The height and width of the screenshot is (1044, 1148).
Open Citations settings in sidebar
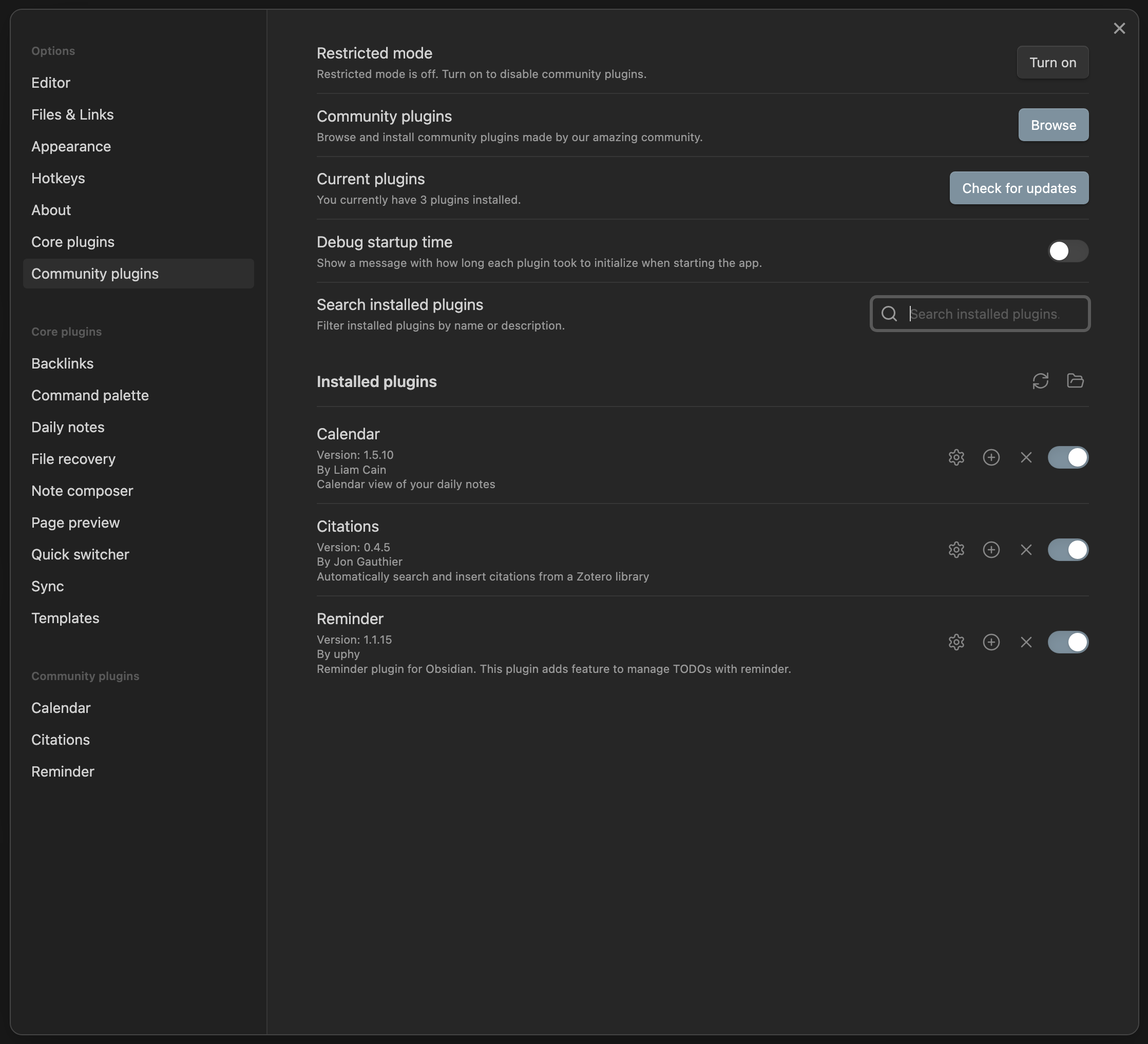pyautogui.click(x=139, y=740)
